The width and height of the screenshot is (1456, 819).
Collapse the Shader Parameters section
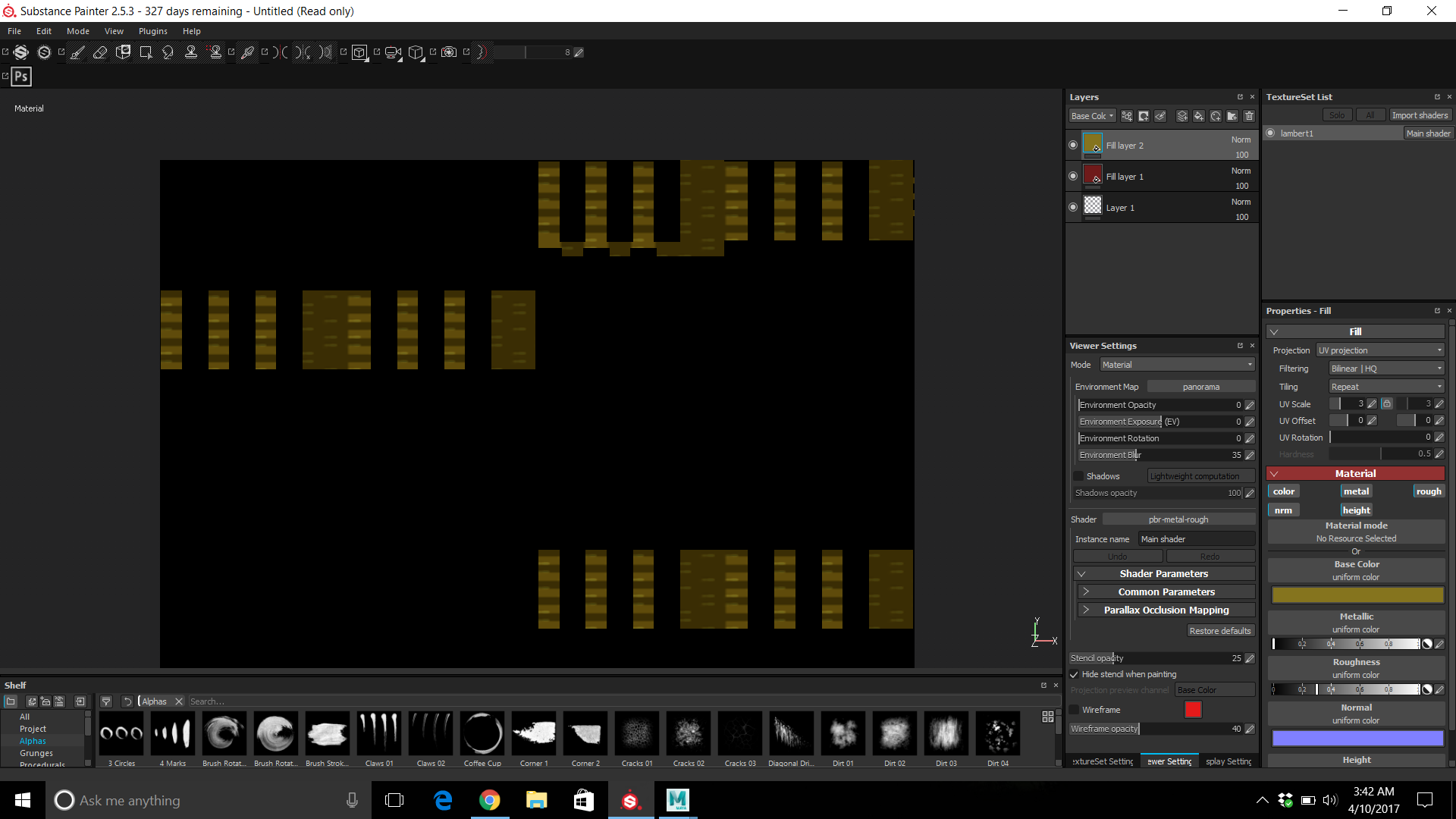(x=1164, y=574)
